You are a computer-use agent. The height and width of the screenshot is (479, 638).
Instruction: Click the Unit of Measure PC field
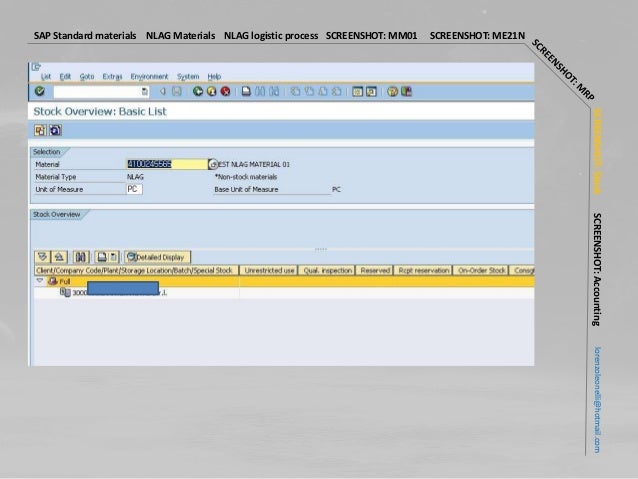point(134,189)
